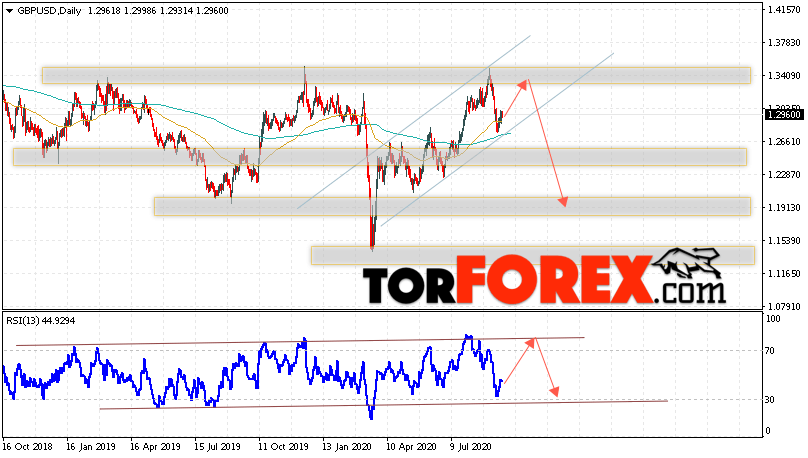Click date label 16 Jan 2019
Viewport: 808px width, 458px height.
click(x=91, y=446)
